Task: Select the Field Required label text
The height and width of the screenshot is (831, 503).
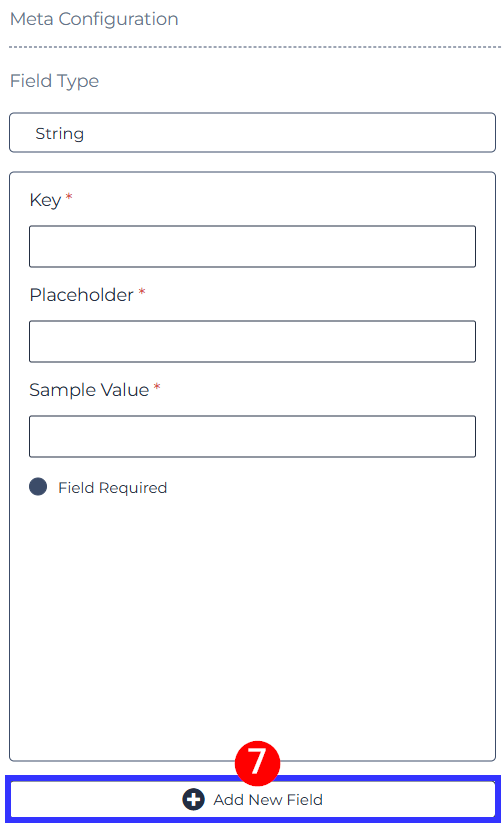Action: click(112, 488)
